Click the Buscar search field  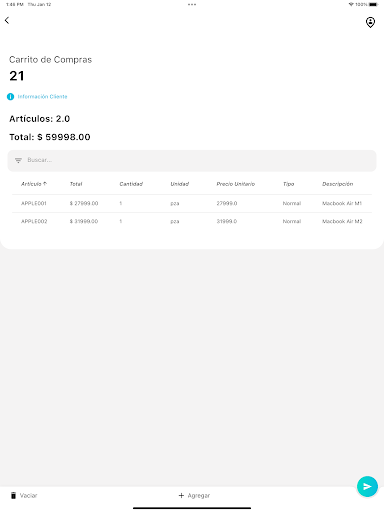tap(192, 160)
